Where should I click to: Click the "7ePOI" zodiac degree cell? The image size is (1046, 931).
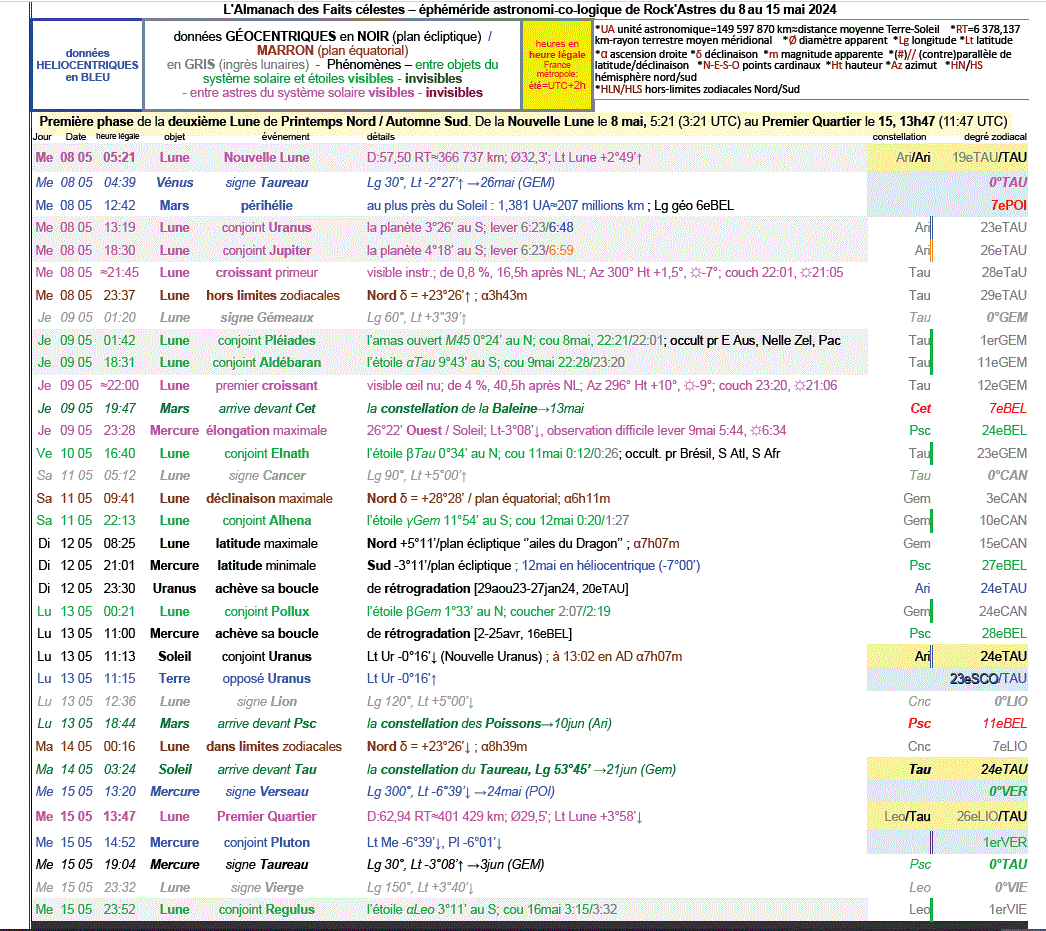1009,205
